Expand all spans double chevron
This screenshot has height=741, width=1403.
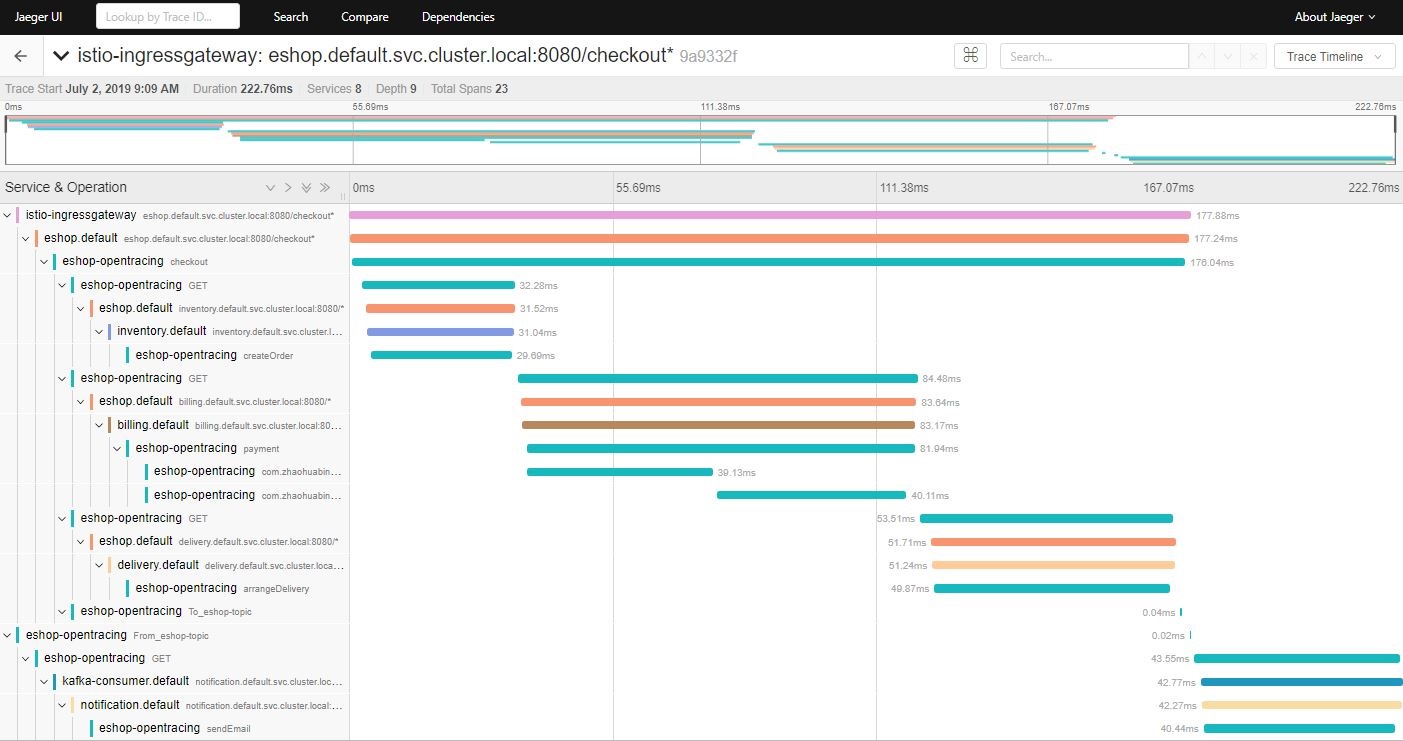pos(306,187)
